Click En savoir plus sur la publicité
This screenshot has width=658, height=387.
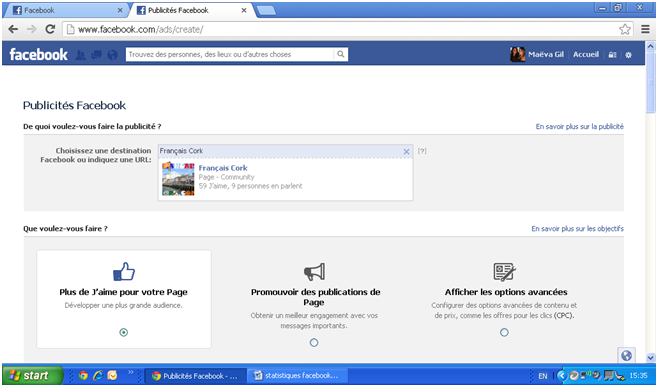580,126
